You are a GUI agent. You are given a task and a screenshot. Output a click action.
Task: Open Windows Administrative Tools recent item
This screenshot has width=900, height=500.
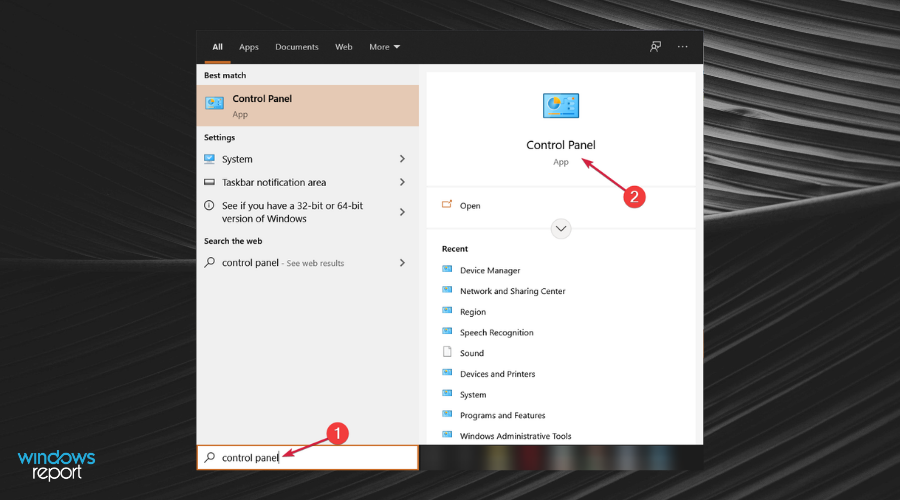pyautogui.click(x=515, y=436)
